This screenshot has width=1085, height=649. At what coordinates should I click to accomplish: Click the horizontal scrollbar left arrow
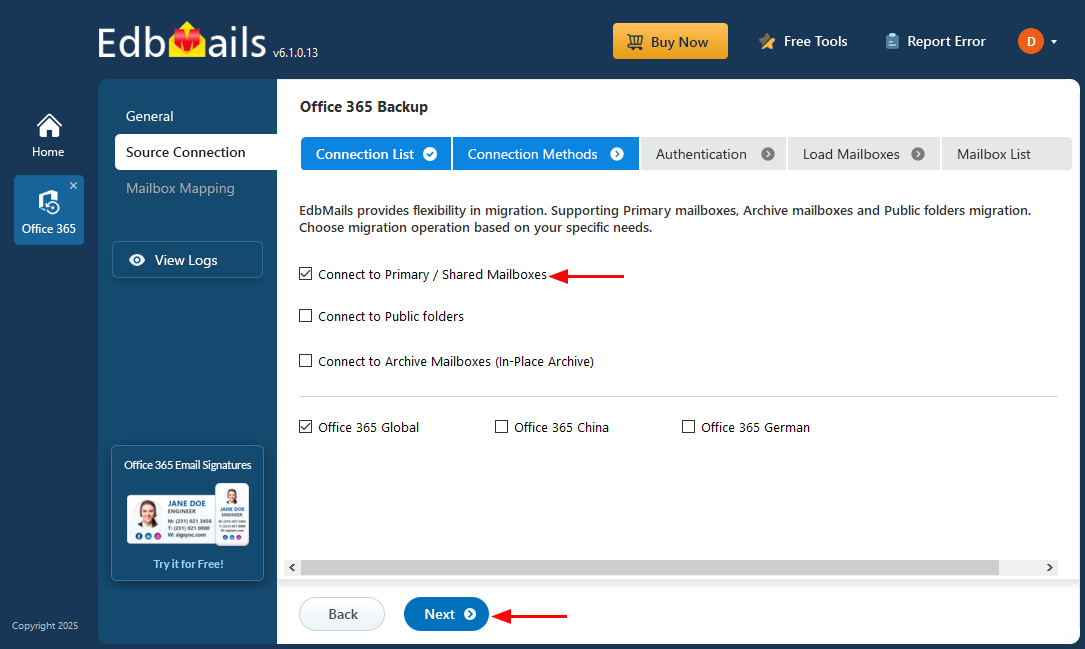[x=292, y=567]
